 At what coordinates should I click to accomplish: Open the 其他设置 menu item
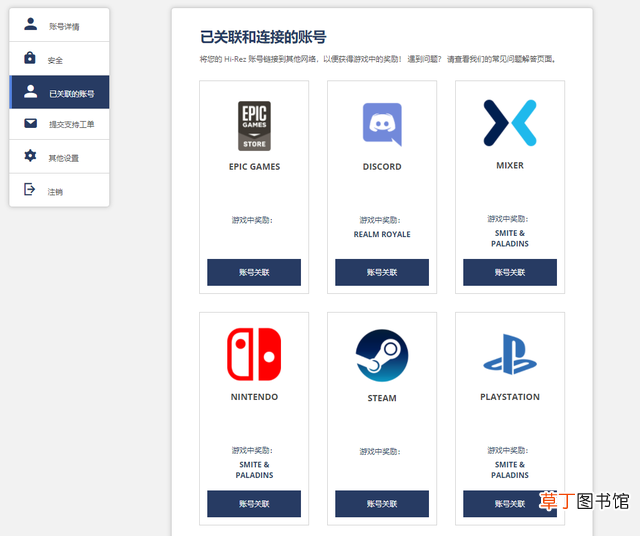pyautogui.click(x=59, y=156)
